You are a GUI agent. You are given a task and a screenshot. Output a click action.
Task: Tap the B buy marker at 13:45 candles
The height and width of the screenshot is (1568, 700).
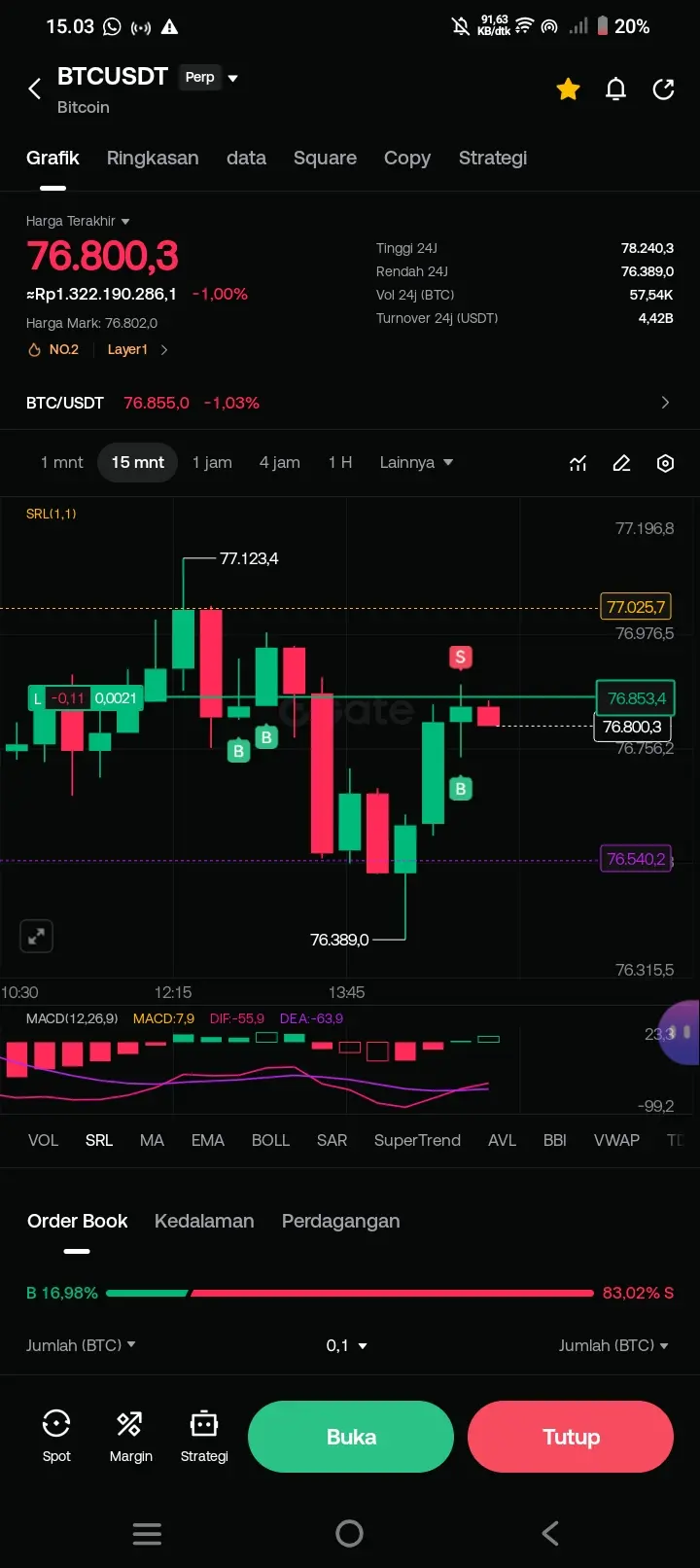point(461,789)
